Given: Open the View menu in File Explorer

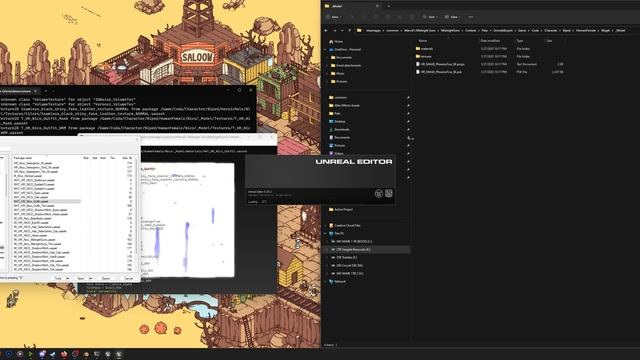Looking at the screenshot, I should click(452, 17).
